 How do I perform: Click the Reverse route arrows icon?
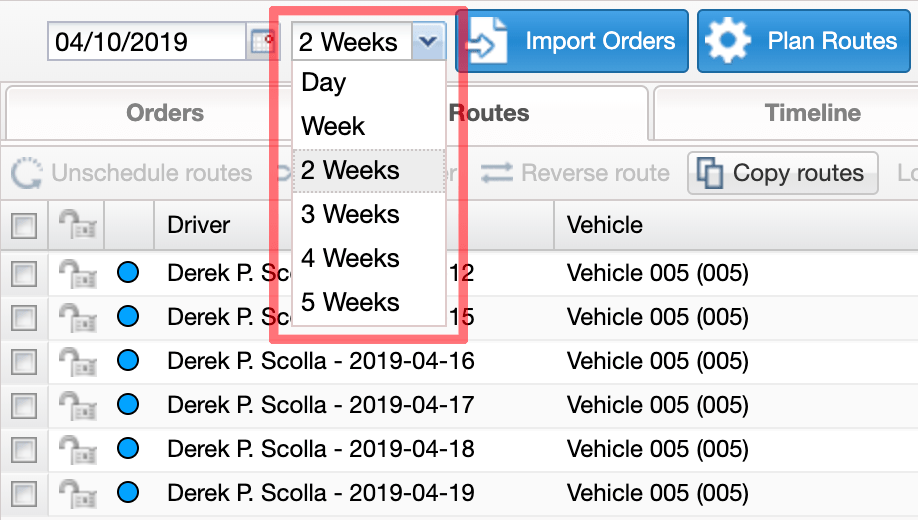(x=497, y=173)
